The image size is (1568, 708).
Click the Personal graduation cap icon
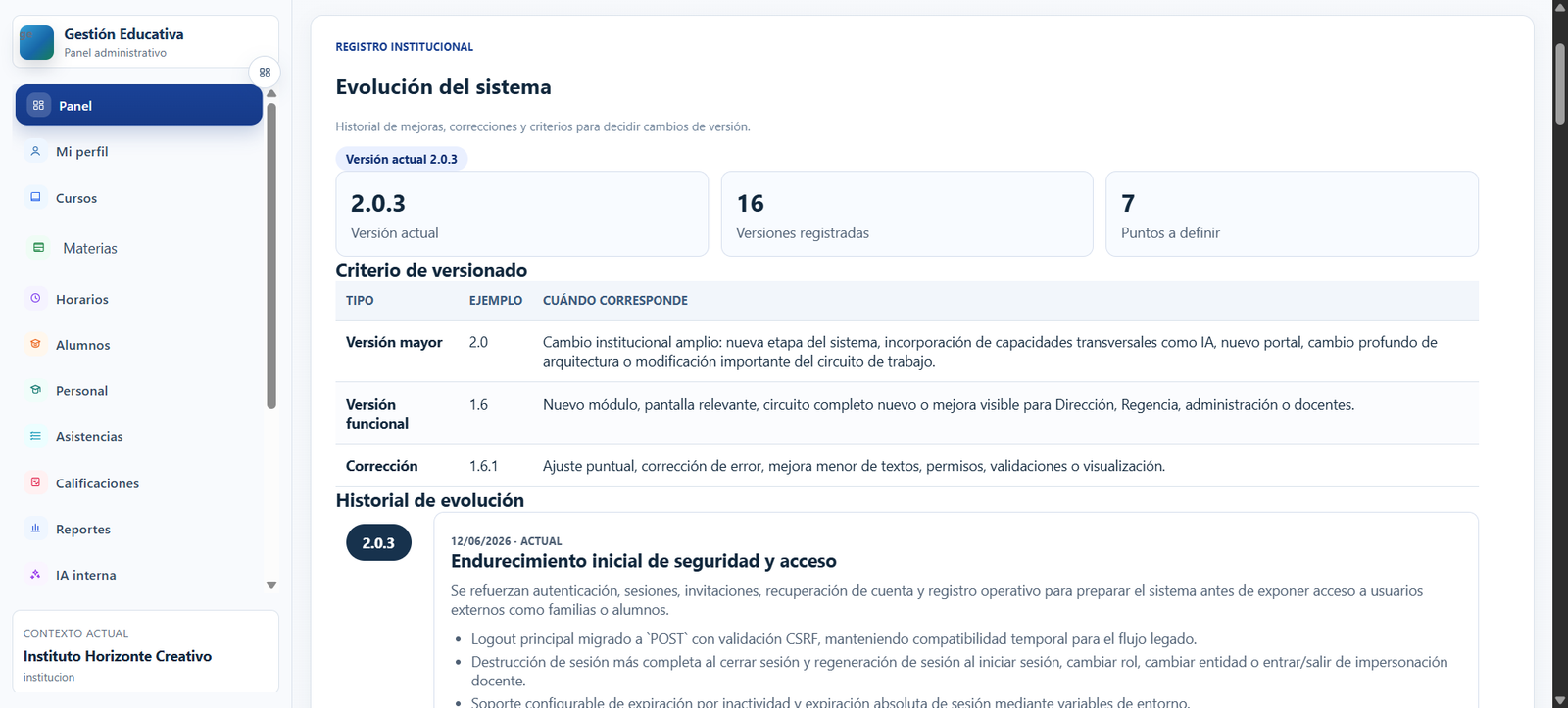pos(36,390)
